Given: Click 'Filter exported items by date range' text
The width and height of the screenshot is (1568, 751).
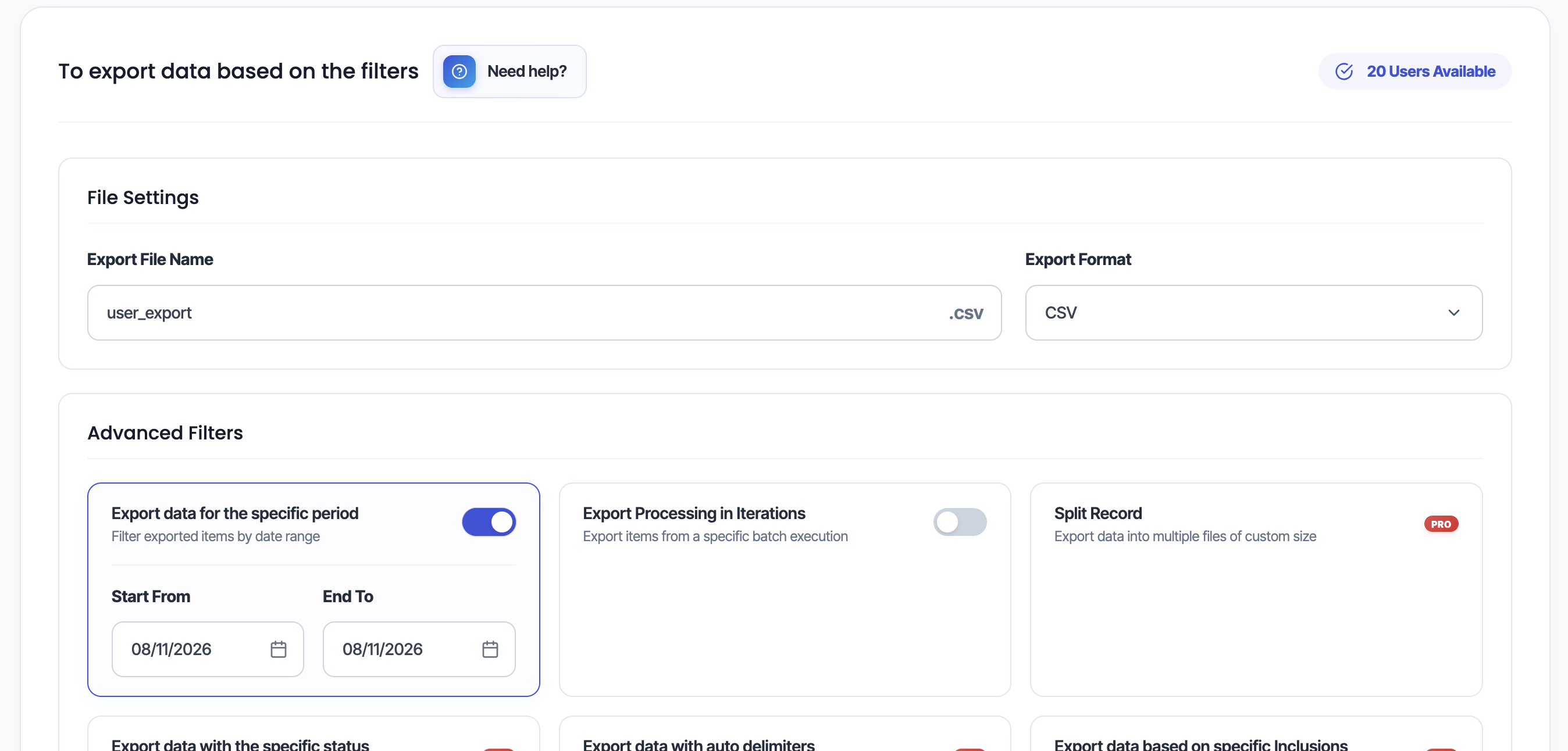Looking at the screenshot, I should [x=215, y=537].
